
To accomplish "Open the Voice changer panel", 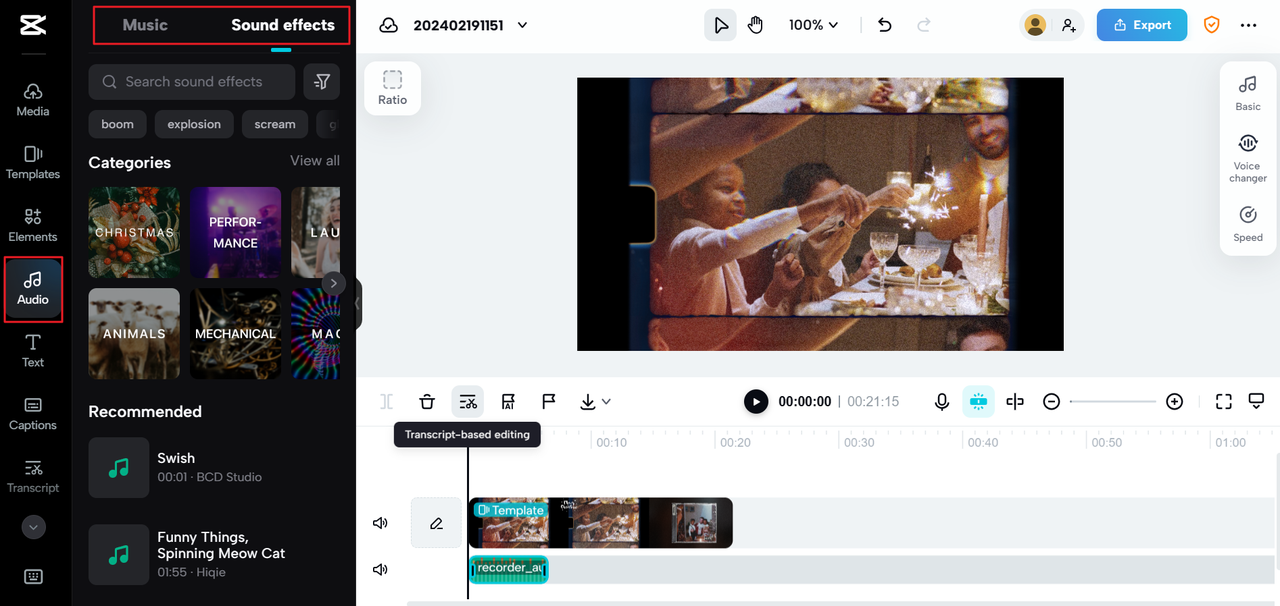I will tap(1248, 159).
